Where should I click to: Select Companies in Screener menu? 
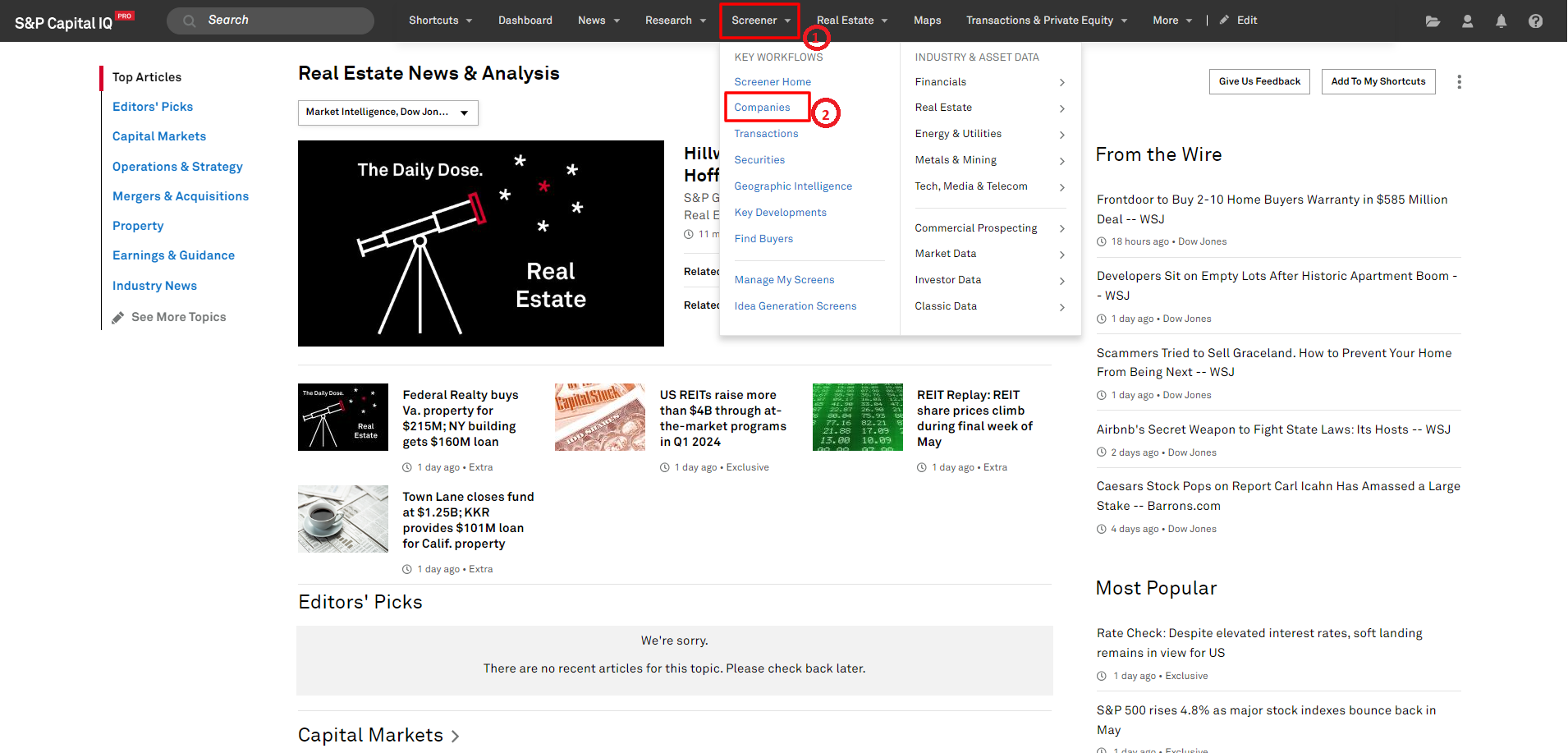(762, 108)
